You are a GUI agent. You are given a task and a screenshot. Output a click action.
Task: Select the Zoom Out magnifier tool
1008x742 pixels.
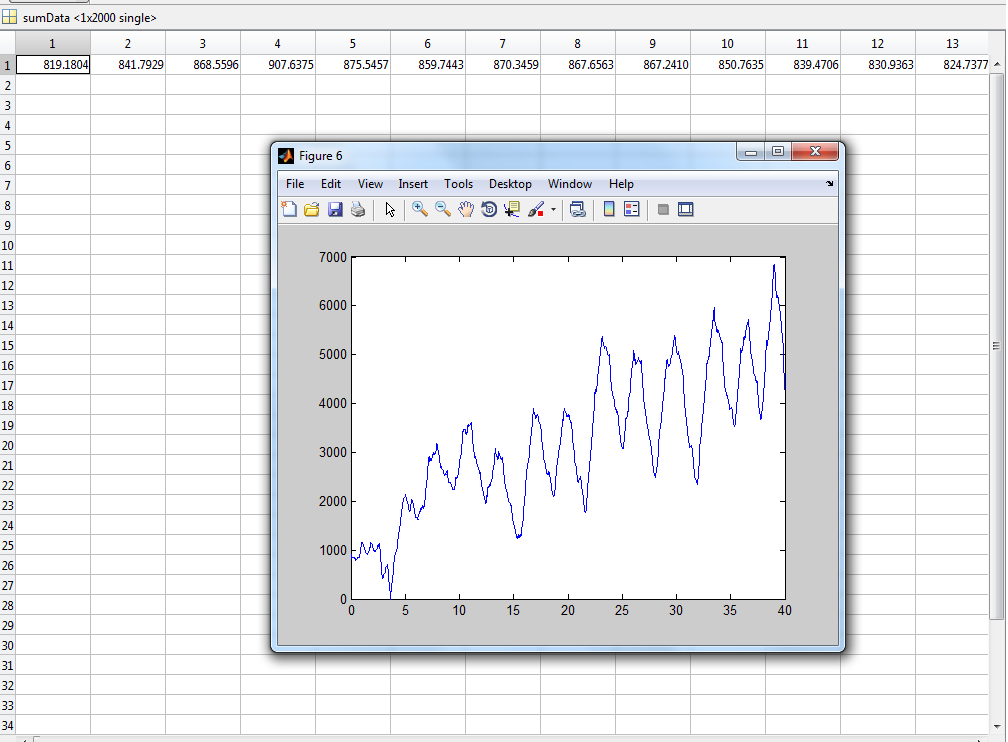(x=443, y=209)
